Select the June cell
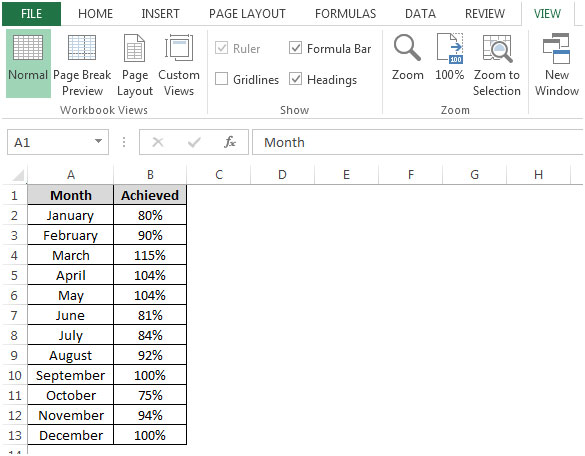 click(x=71, y=315)
